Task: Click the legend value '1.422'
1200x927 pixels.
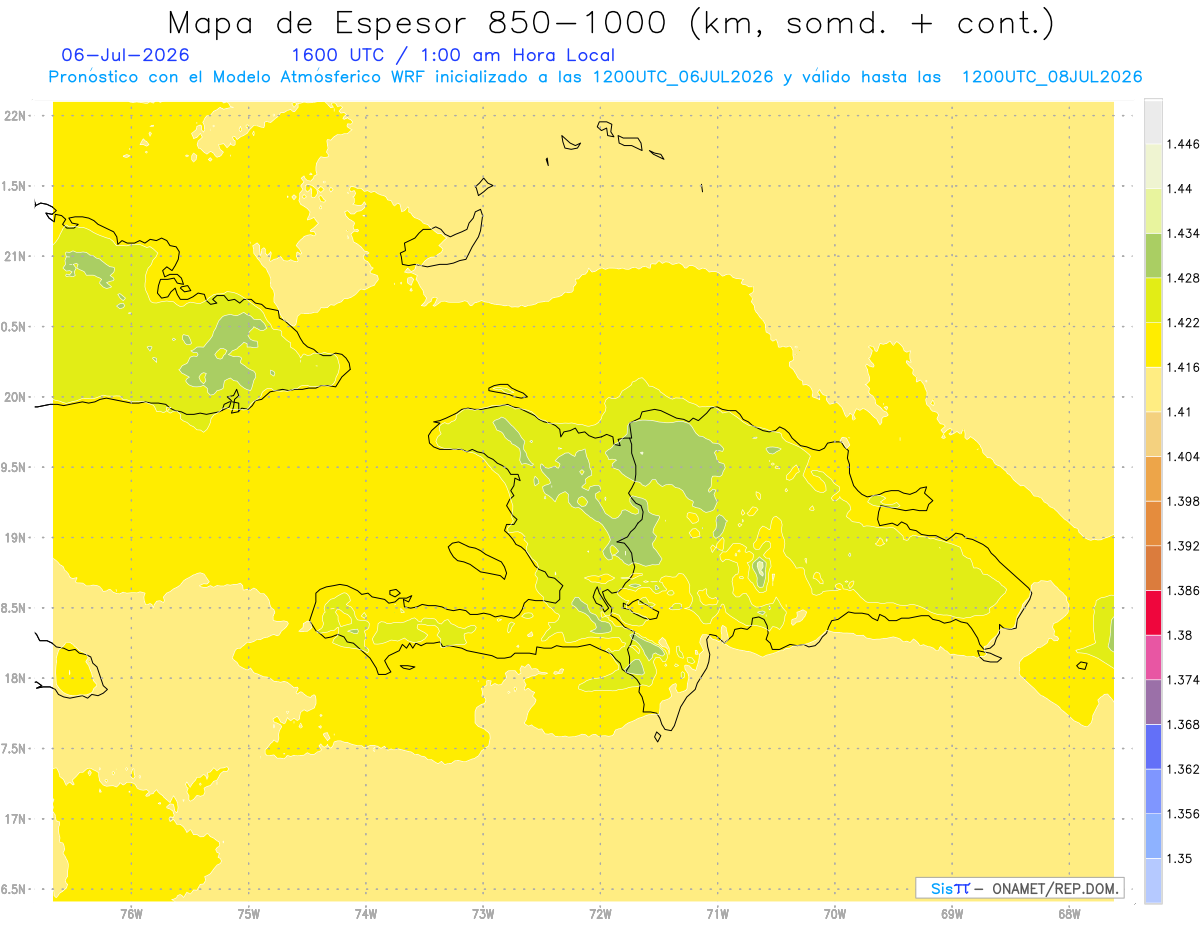Action: coord(1183,322)
